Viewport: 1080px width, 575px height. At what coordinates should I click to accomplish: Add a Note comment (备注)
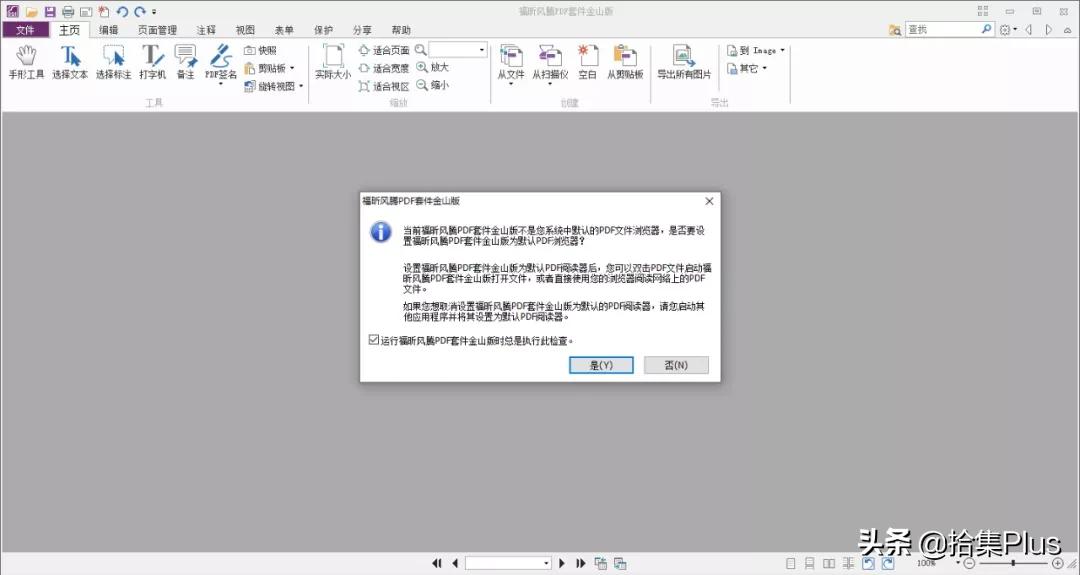click(x=185, y=62)
